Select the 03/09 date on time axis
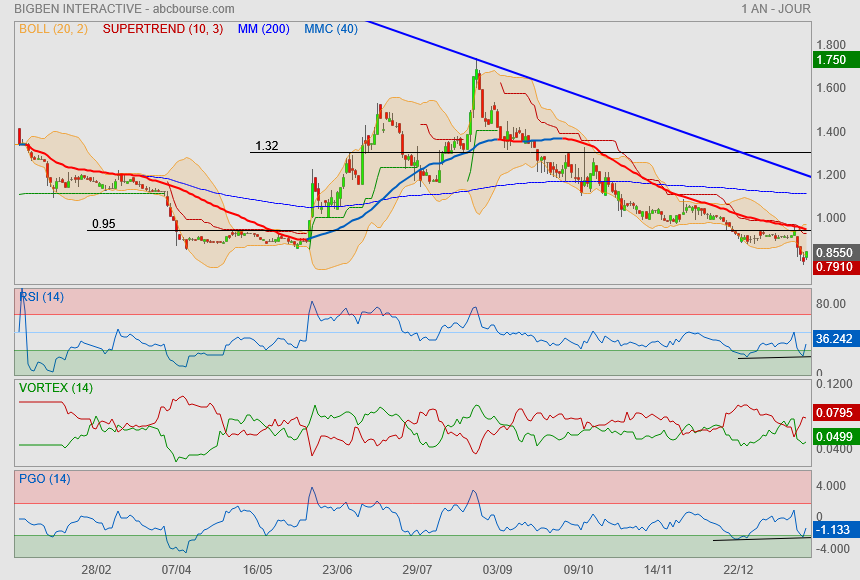 click(497, 568)
